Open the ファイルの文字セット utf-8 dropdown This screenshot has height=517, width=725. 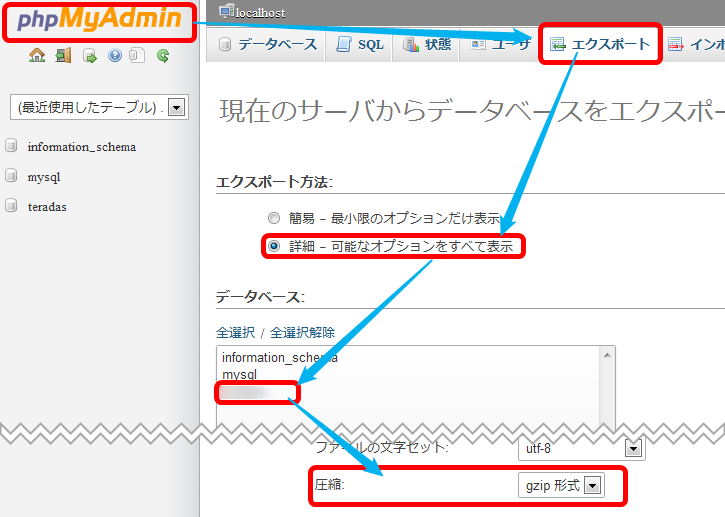click(582, 448)
